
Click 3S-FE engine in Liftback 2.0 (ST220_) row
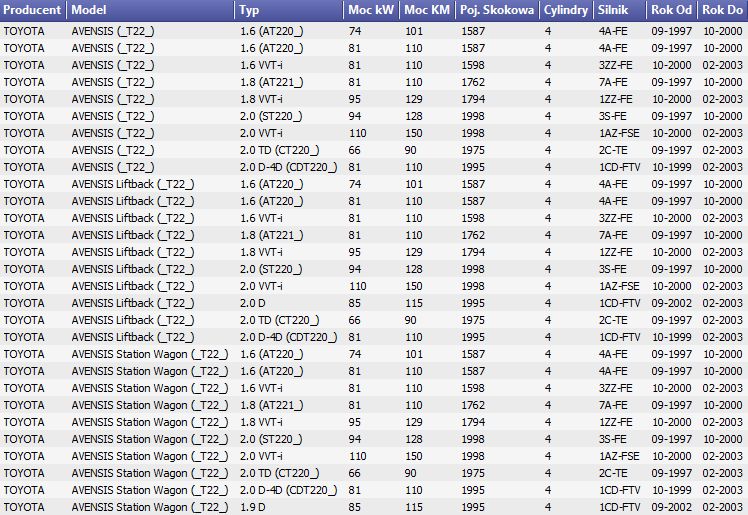pos(613,269)
